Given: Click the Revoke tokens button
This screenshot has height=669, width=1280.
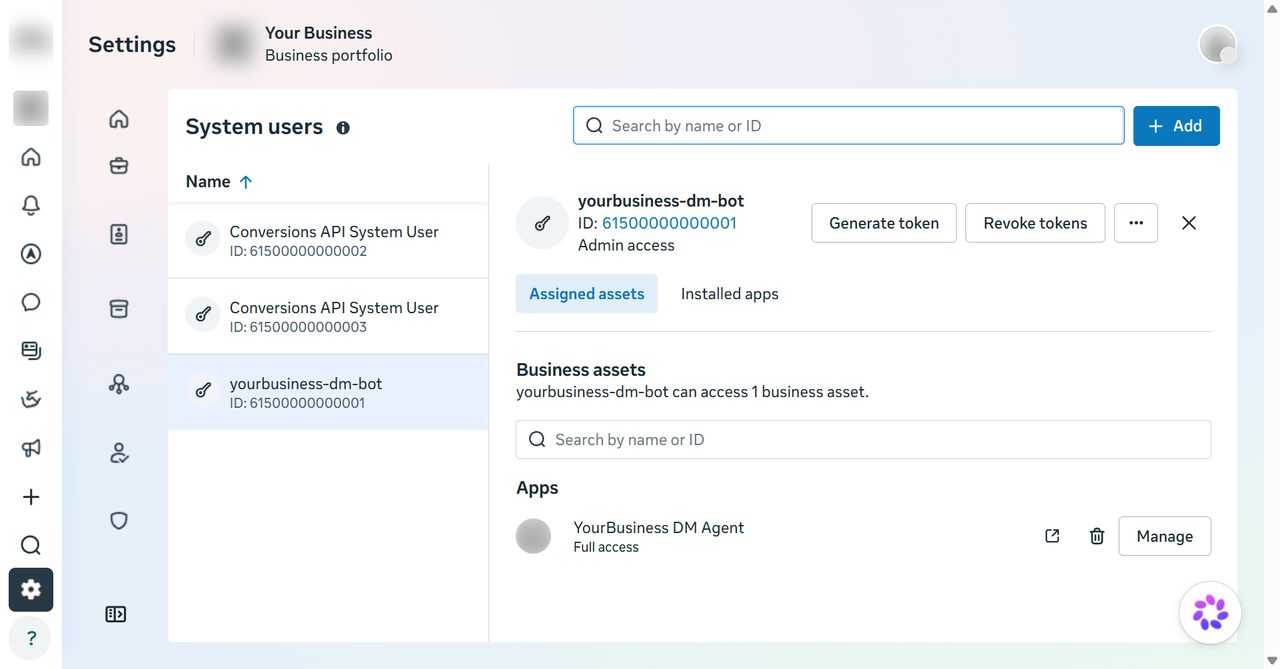Looking at the screenshot, I should tap(1035, 223).
